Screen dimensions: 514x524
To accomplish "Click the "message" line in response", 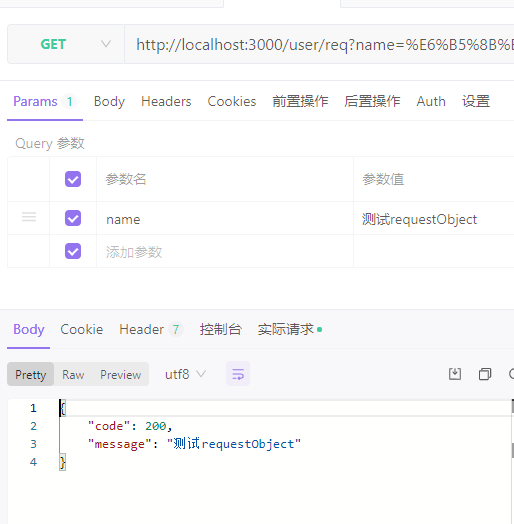I will (x=194, y=444).
